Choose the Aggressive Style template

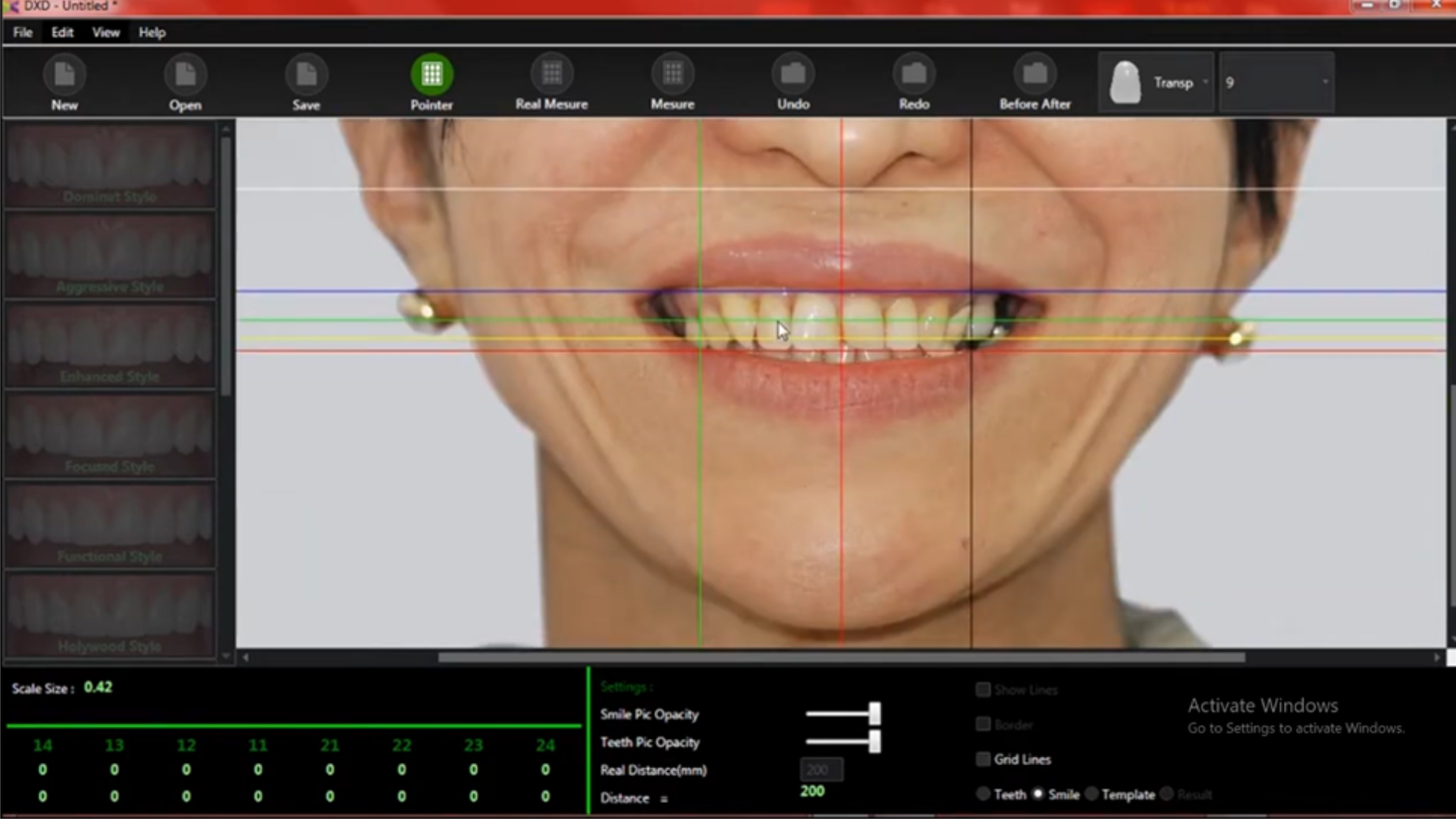[x=110, y=255]
